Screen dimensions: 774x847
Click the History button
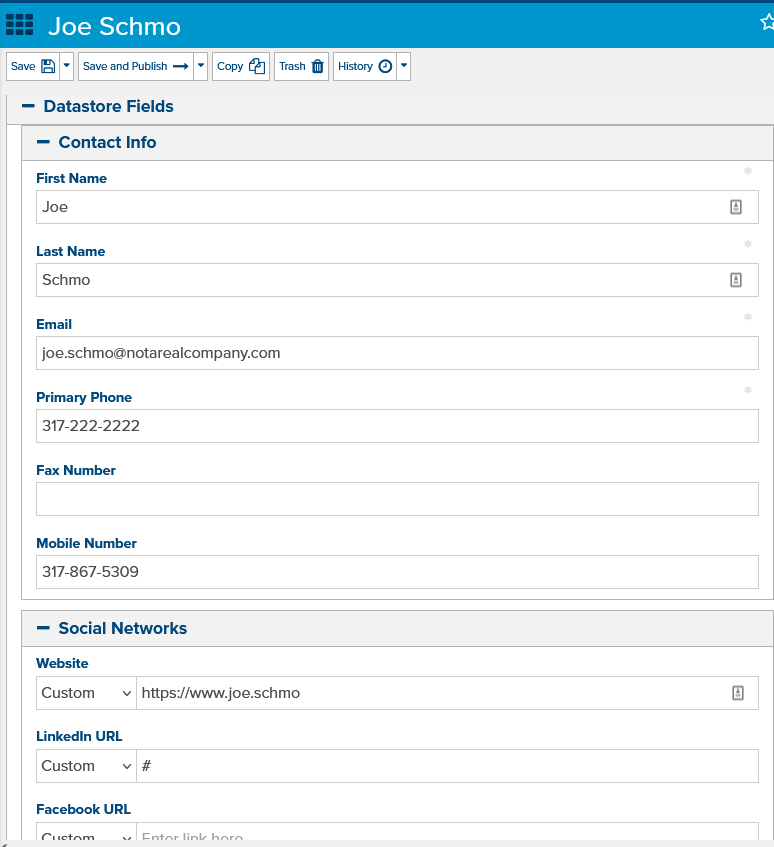365,66
